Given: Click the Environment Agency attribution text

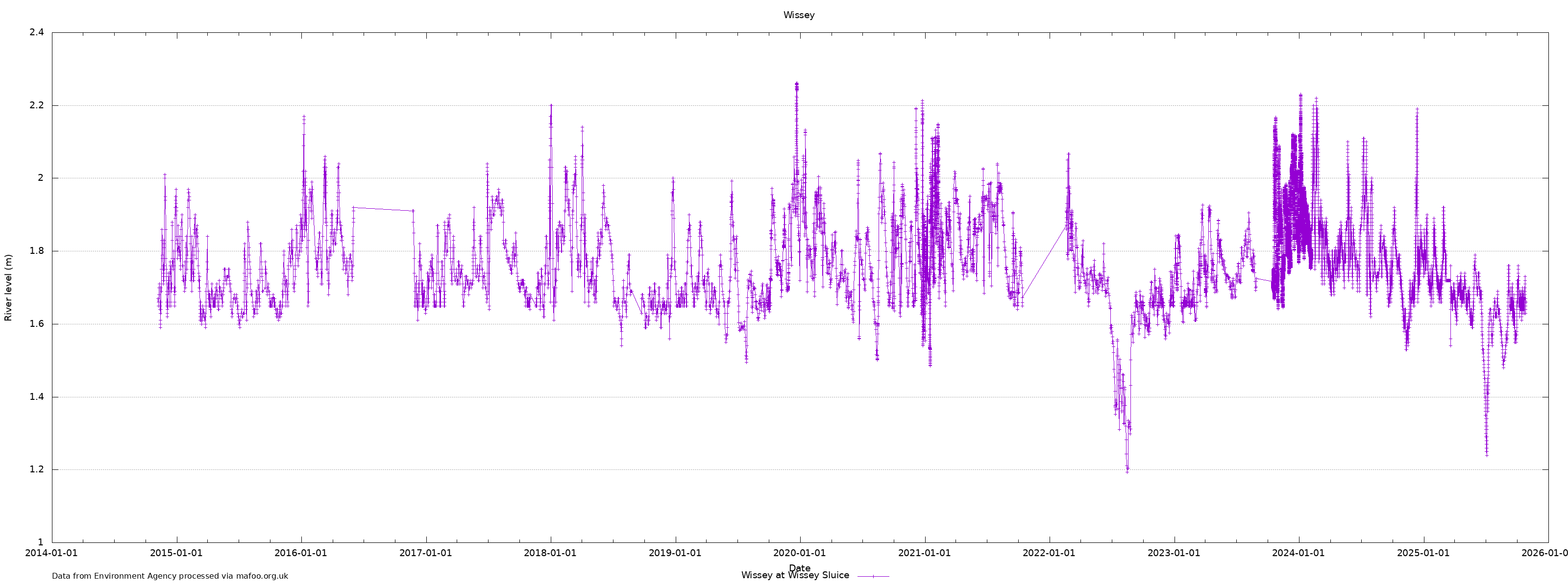Looking at the screenshot, I should [170, 576].
